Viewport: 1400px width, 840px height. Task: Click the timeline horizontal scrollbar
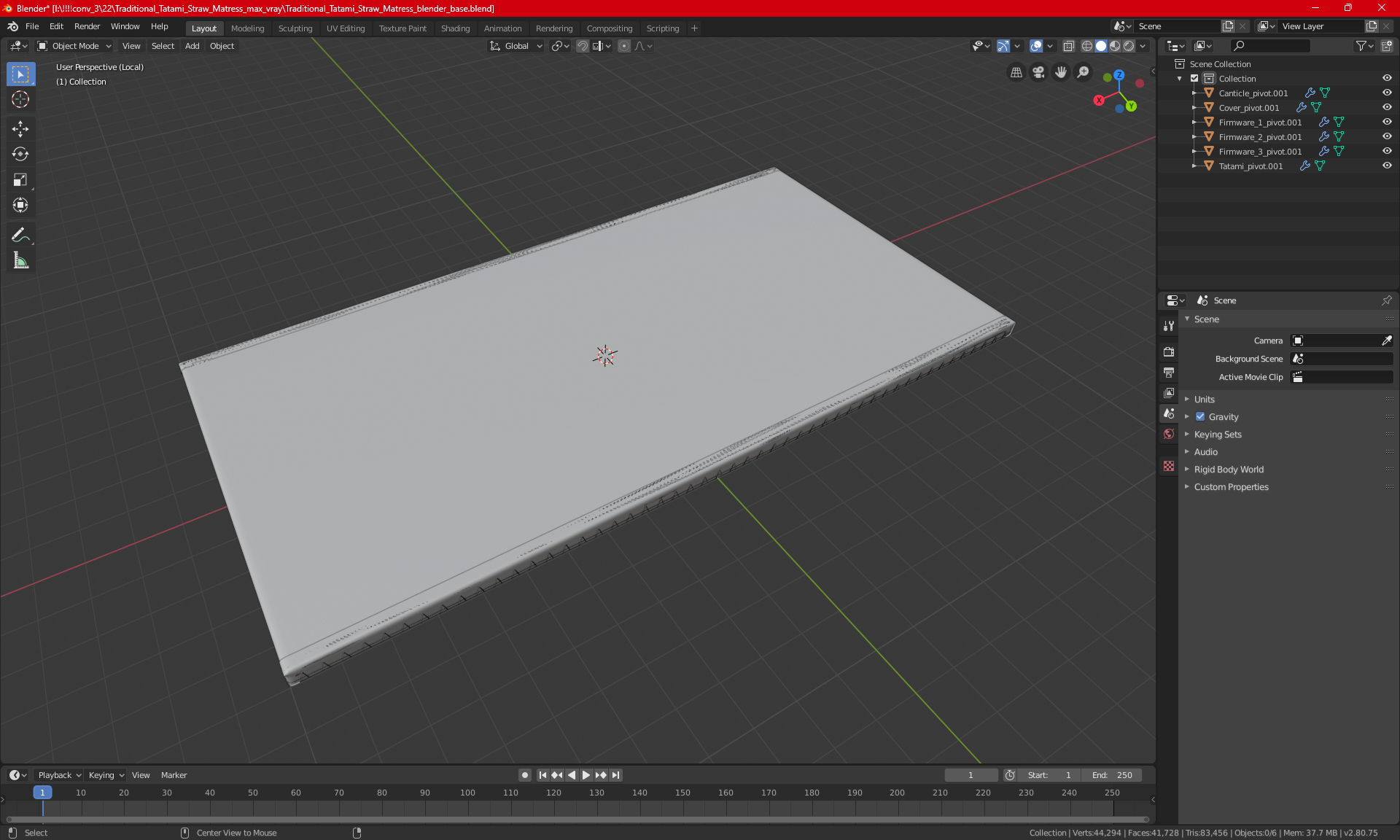pos(577,820)
